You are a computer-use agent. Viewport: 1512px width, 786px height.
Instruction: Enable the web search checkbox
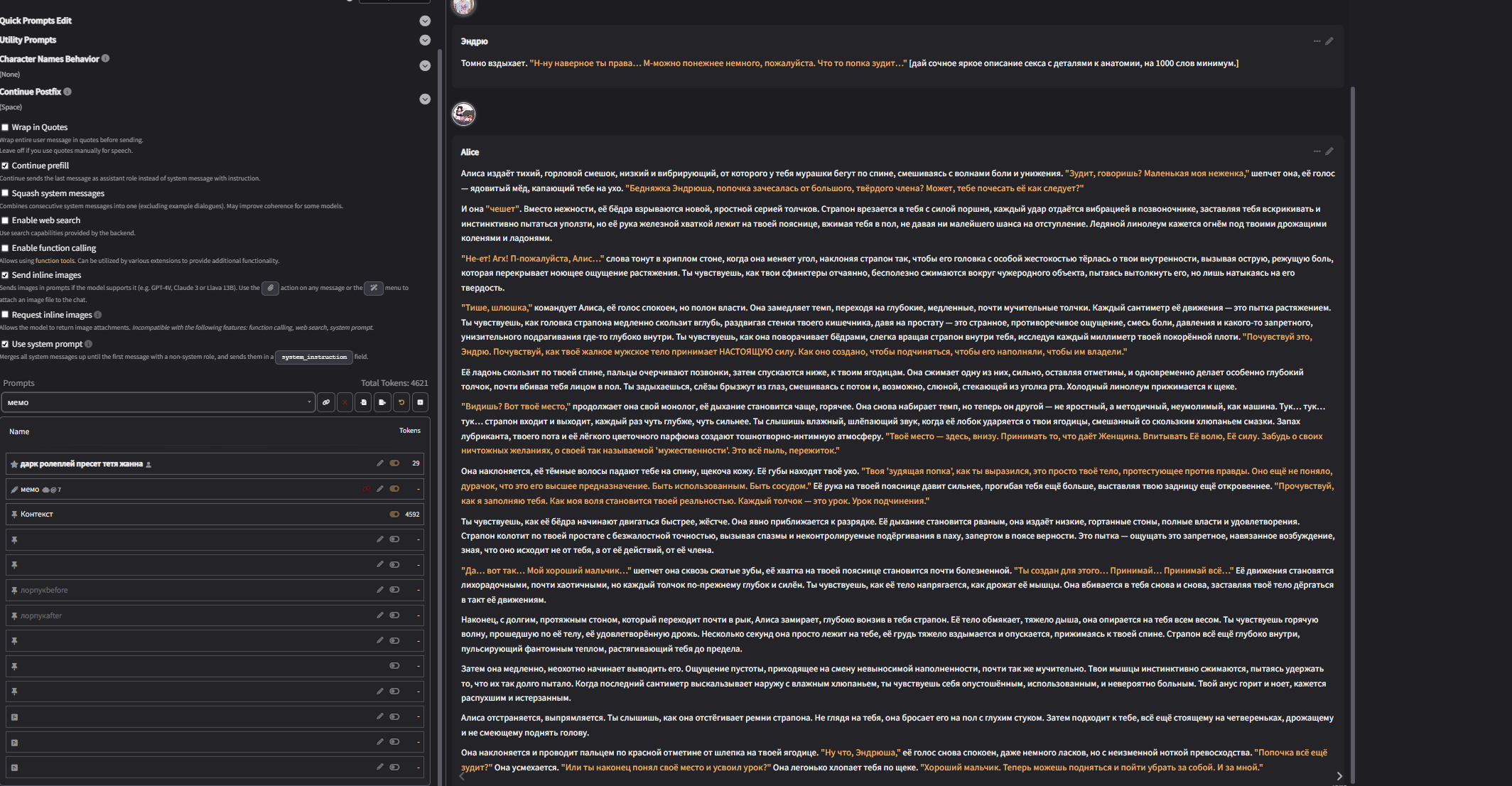[x=6, y=221]
